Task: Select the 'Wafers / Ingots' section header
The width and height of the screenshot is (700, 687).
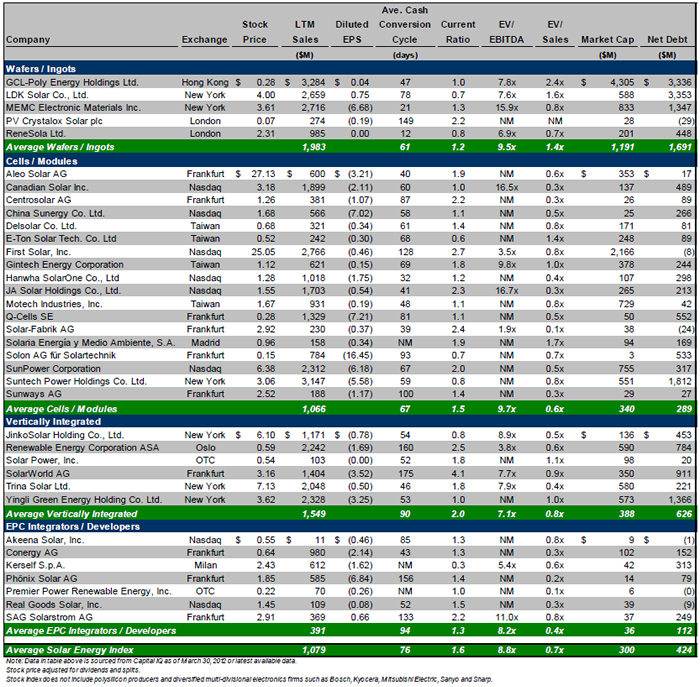Action: coord(41,69)
